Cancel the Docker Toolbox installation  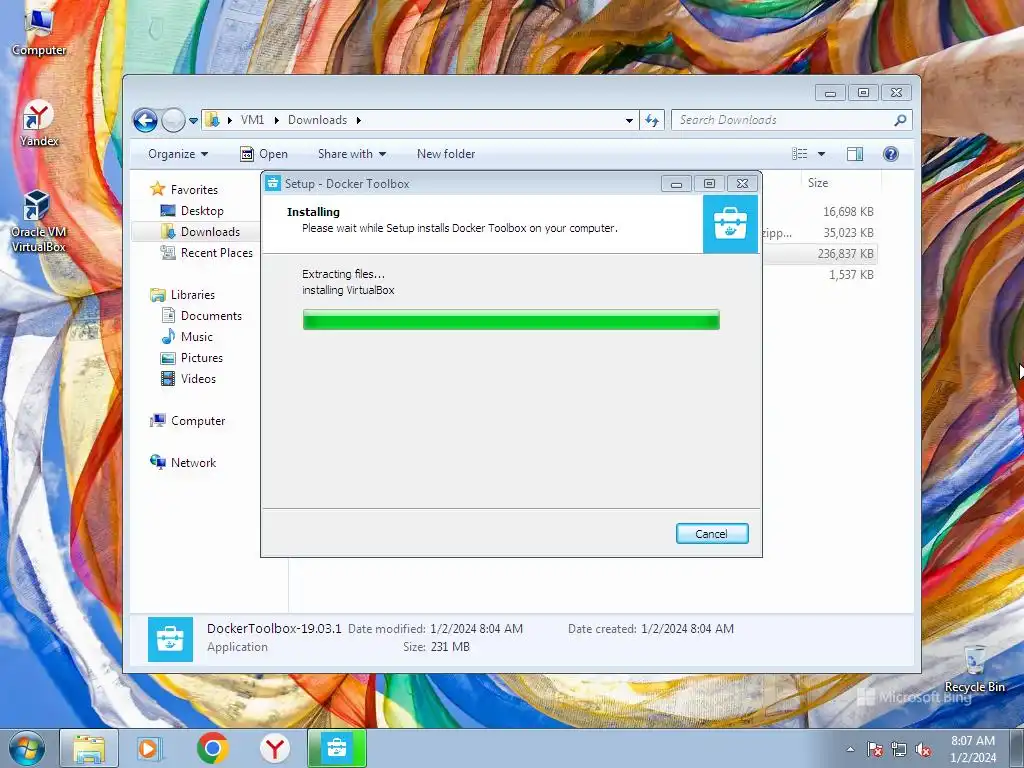[712, 534]
